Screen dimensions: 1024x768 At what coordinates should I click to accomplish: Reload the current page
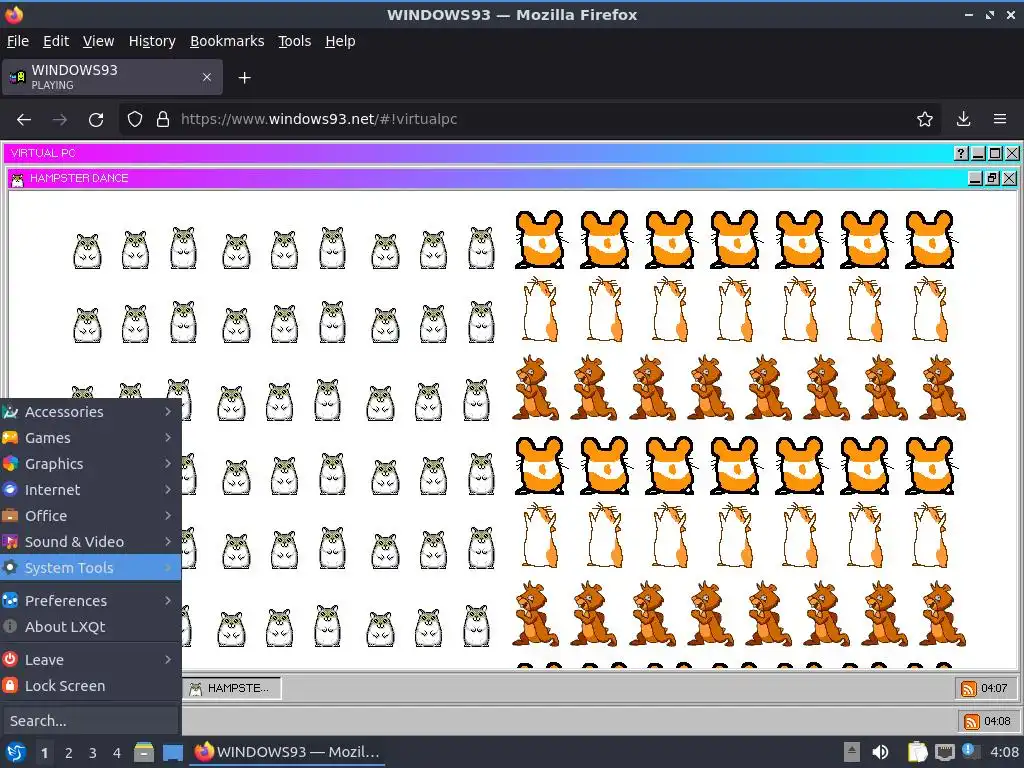pyautogui.click(x=96, y=119)
